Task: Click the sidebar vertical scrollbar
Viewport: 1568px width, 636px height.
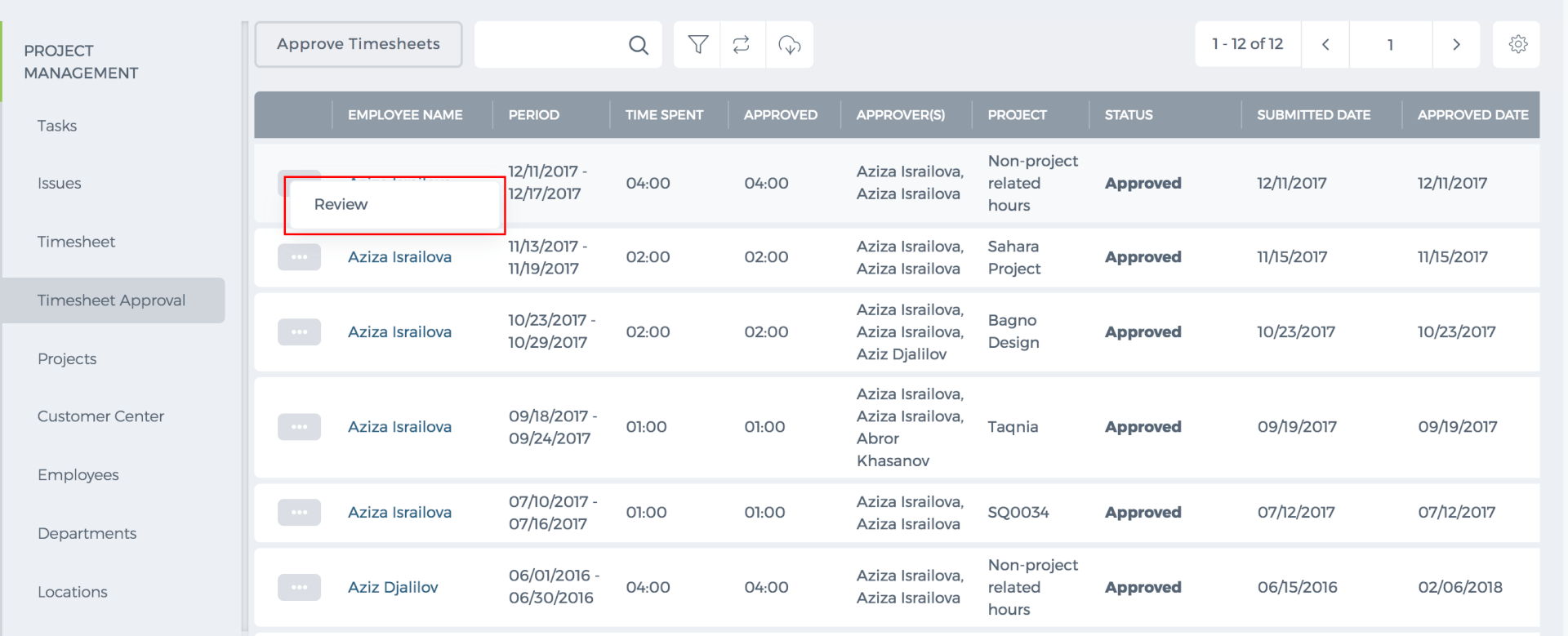Action: pos(244,327)
